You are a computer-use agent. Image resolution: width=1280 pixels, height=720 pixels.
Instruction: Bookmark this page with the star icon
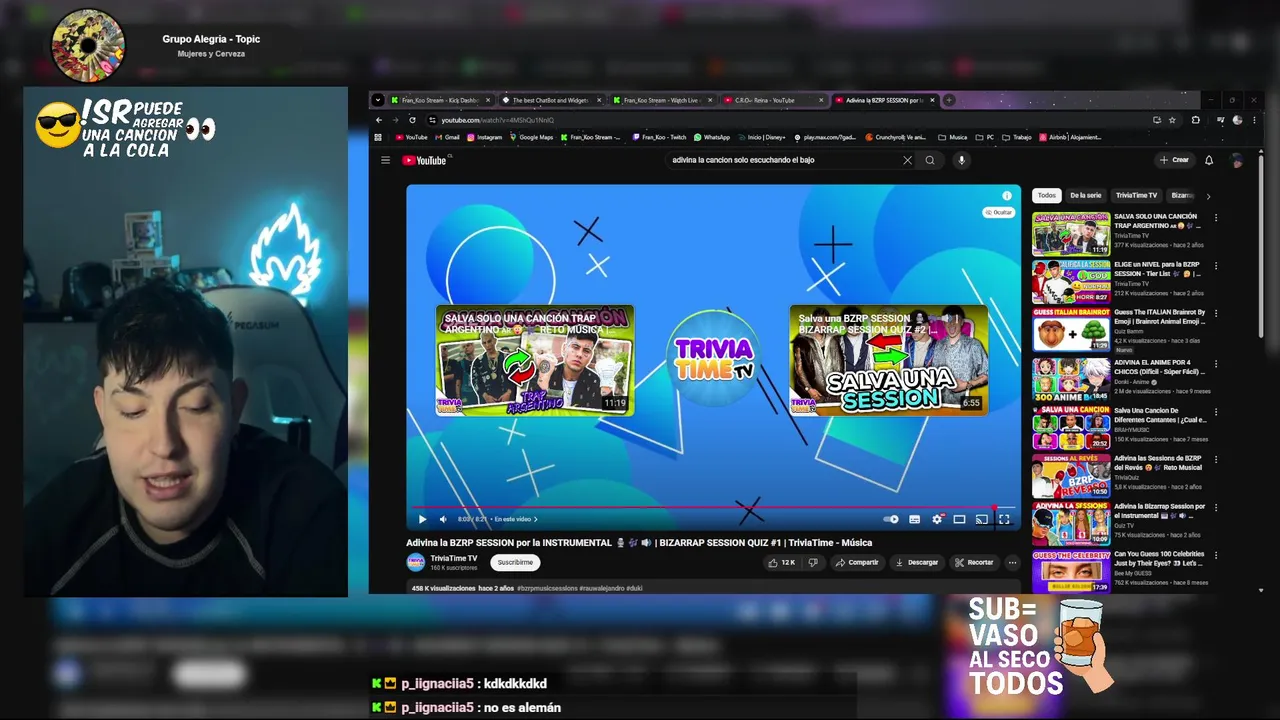[1172, 120]
